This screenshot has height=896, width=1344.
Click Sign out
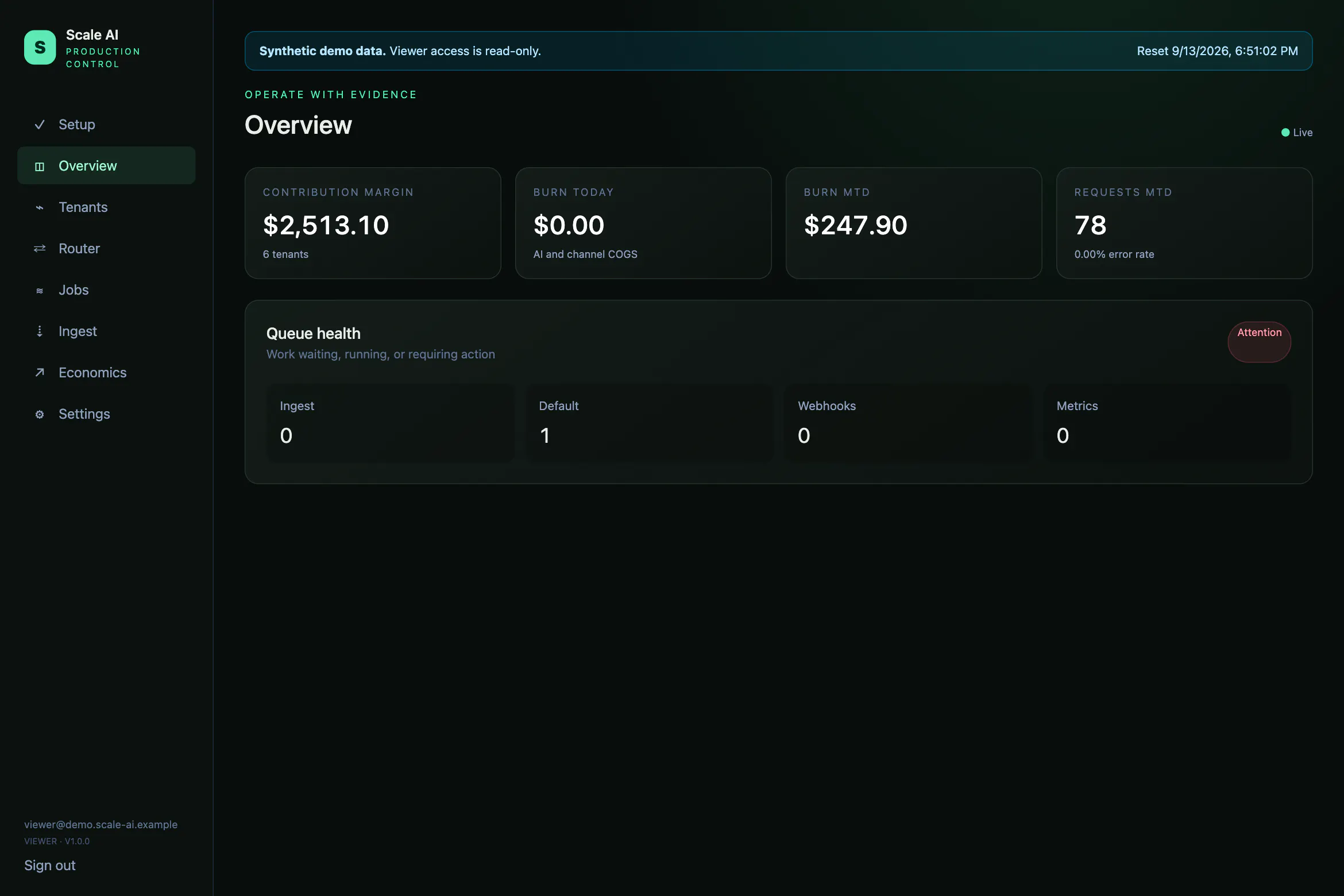click(50, 866)
